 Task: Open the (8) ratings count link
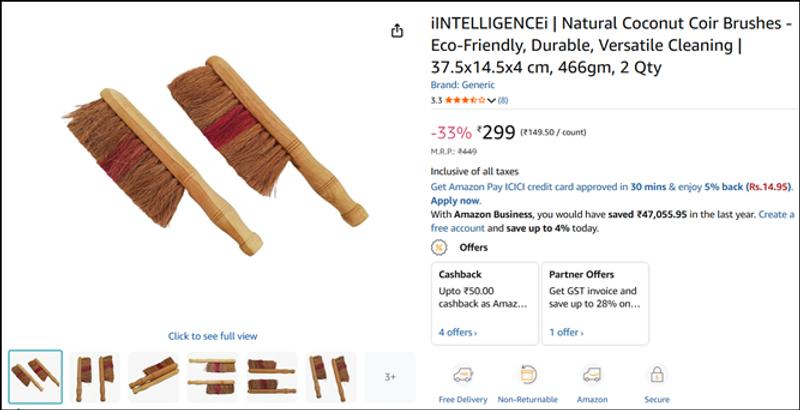[503, 100]
